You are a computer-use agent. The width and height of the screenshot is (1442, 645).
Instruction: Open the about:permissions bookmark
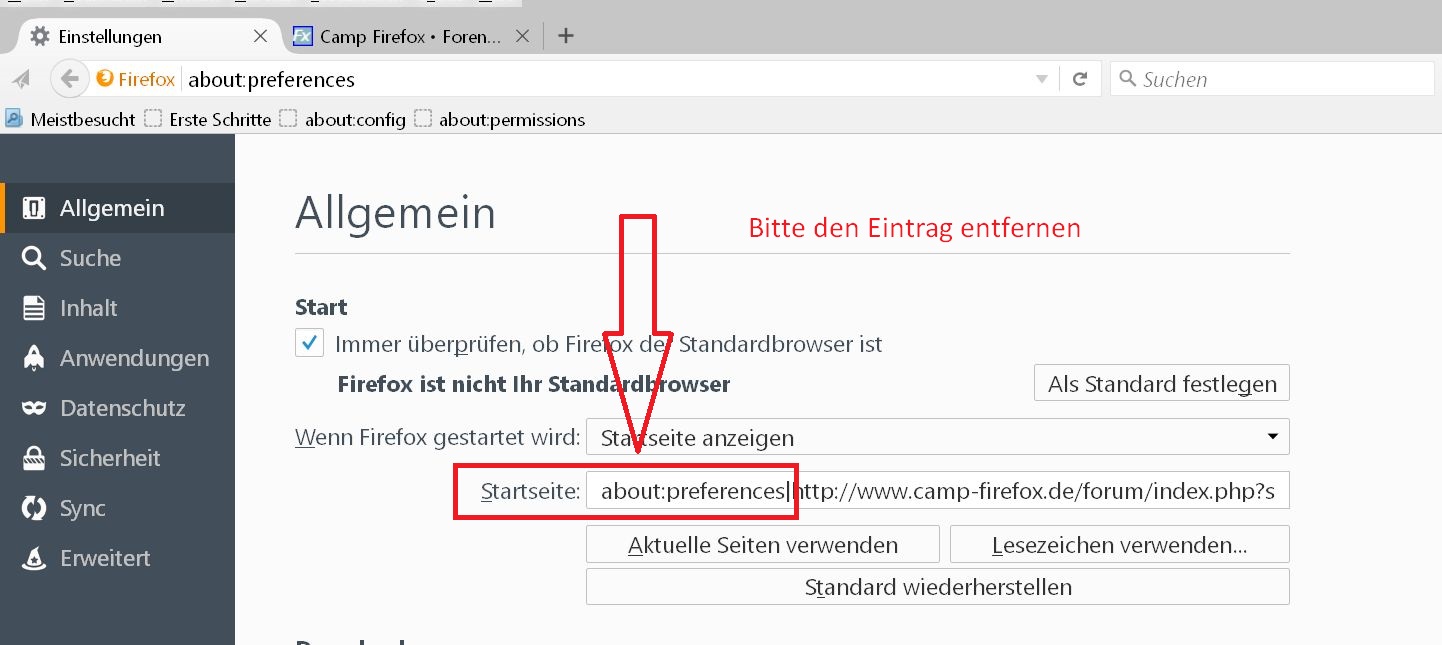point(500,119)
